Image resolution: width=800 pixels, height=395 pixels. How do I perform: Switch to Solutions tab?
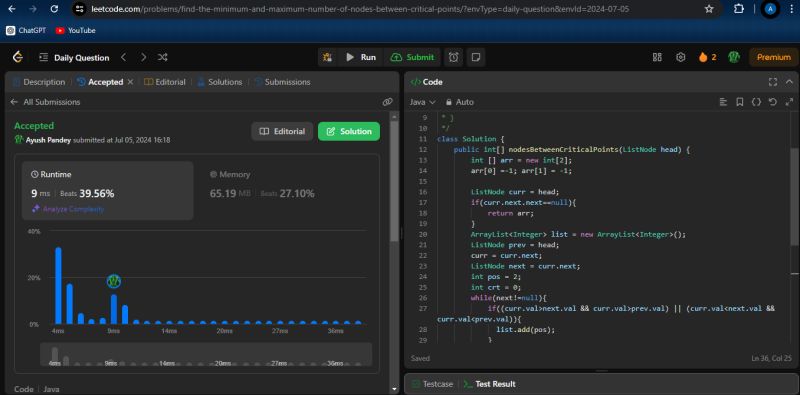[219, 82]
